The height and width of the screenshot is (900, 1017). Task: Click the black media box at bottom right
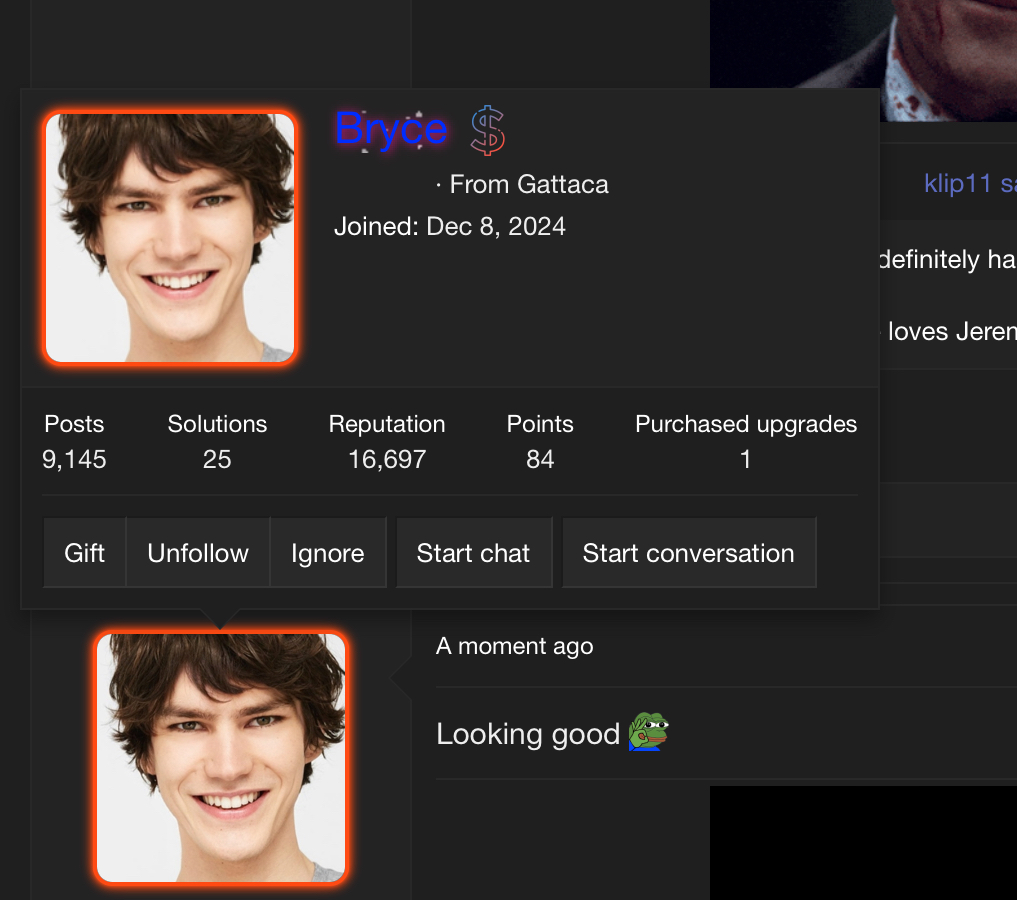[x=863, y=843]
